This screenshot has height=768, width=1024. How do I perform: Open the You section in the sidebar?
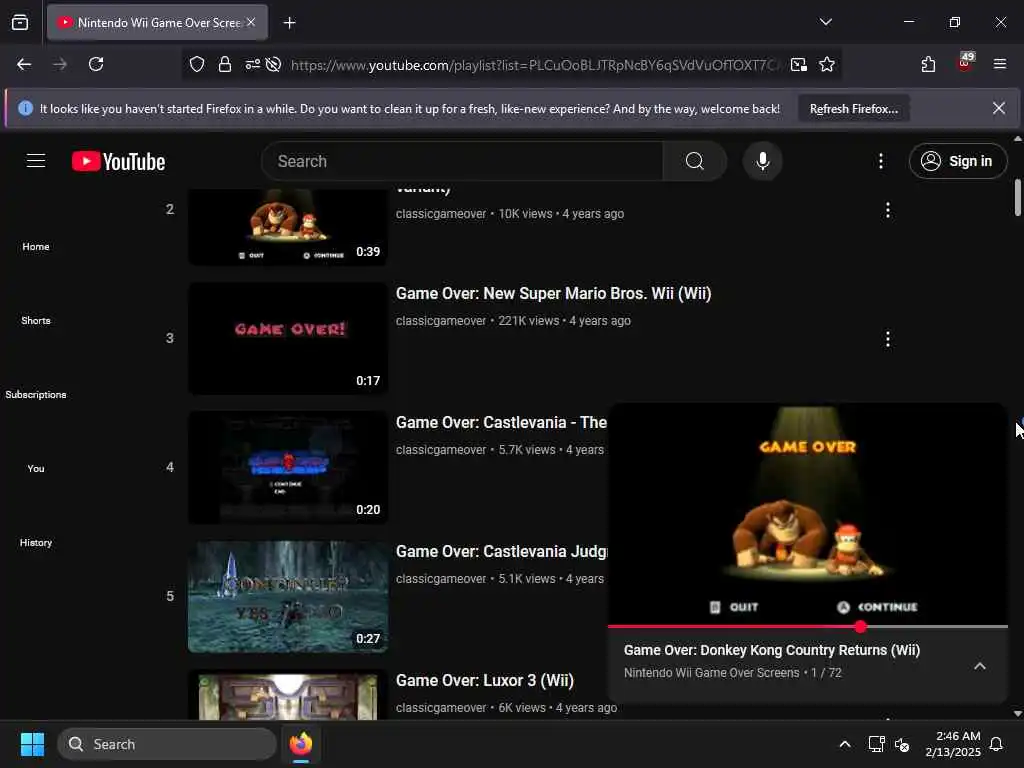[35, 468]
